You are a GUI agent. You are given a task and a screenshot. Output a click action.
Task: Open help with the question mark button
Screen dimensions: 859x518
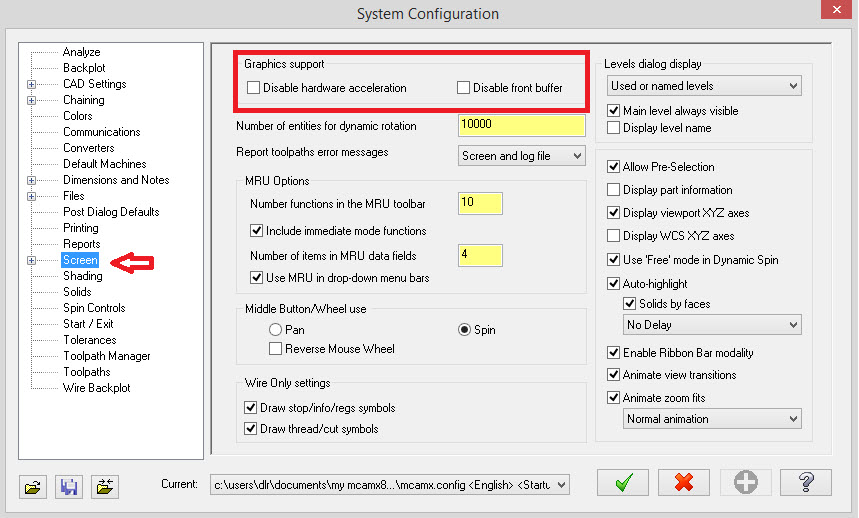[x=806, y=483]
